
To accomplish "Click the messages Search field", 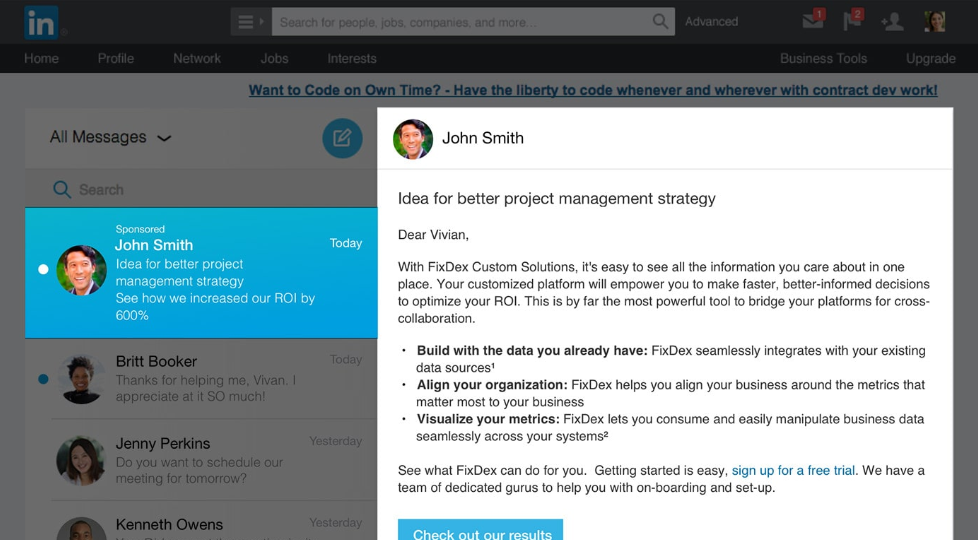I will click(x=201, y=190).
